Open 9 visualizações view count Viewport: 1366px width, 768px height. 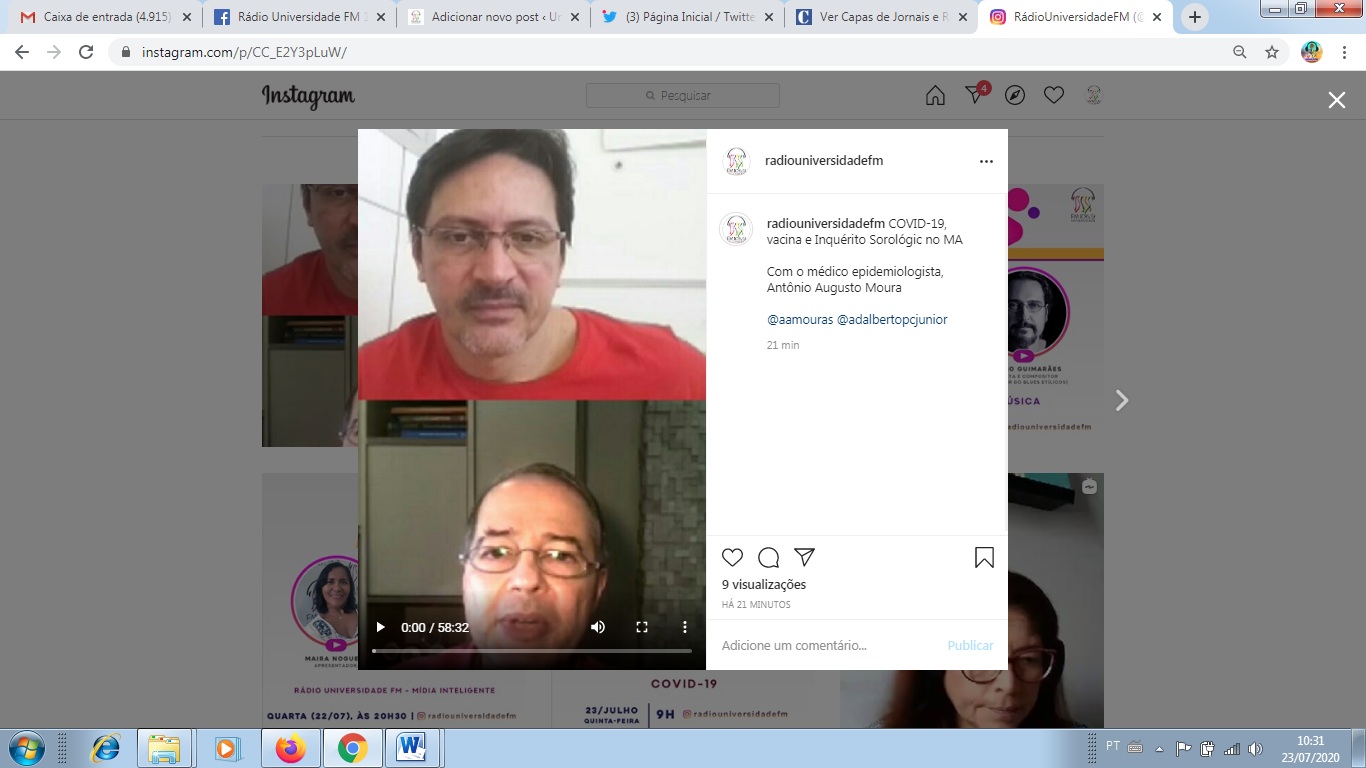[764, 585]
